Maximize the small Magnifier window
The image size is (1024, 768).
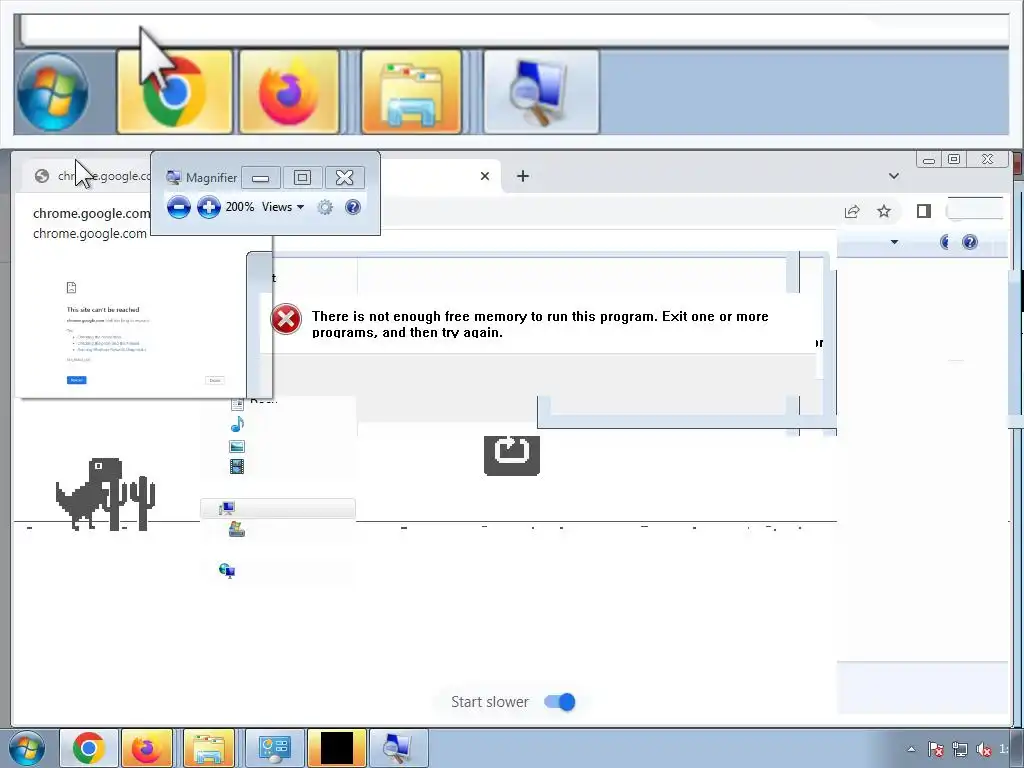click(302, 178)
